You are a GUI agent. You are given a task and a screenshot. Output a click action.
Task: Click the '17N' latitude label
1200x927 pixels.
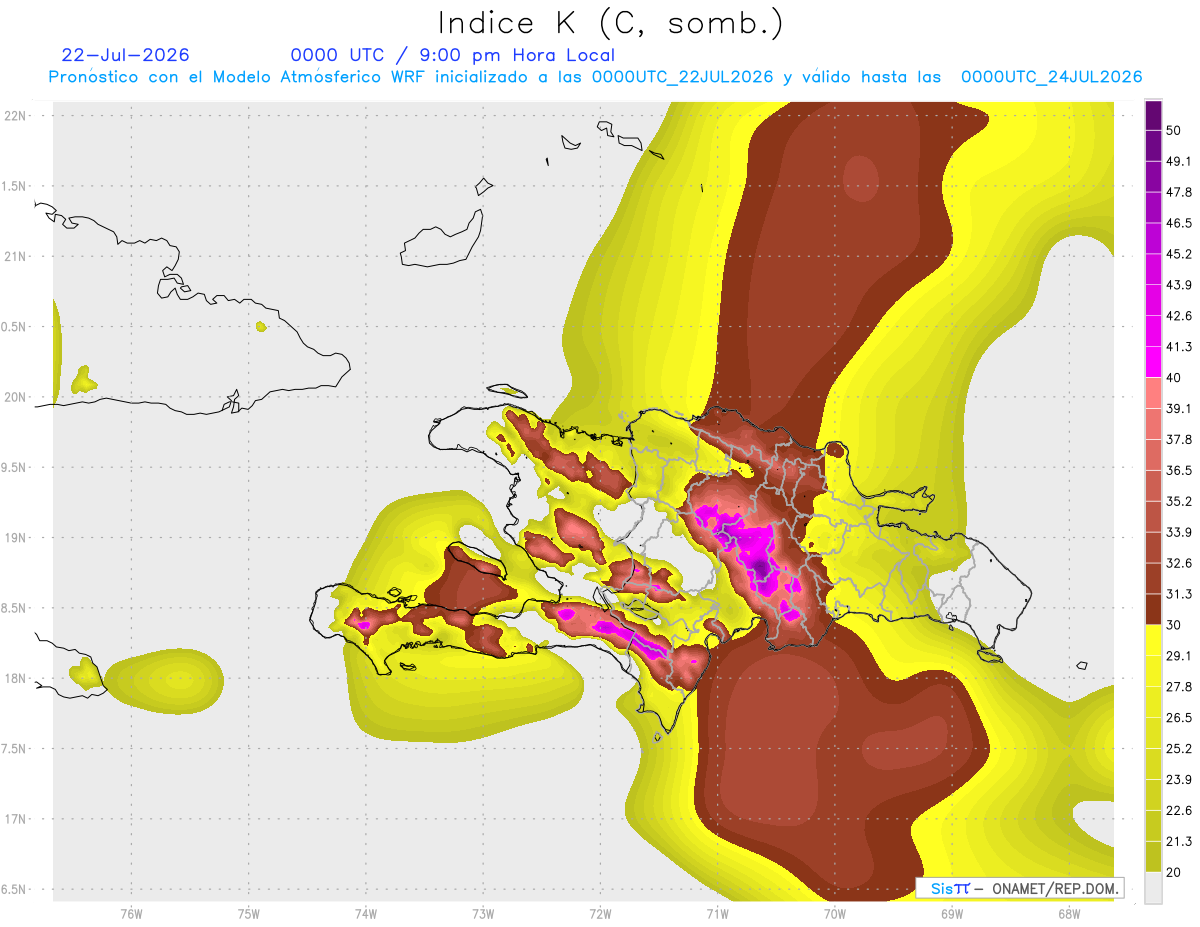pos(17,819)
